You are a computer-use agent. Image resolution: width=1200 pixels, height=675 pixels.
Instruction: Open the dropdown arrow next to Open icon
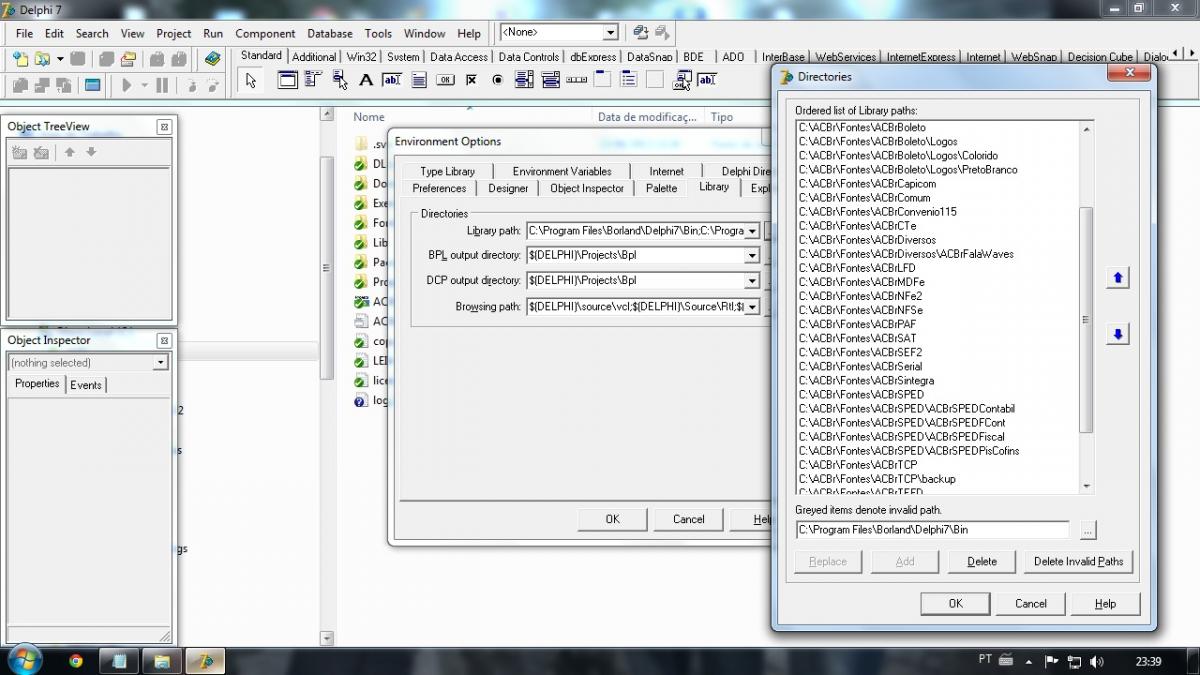coord(60,59)
